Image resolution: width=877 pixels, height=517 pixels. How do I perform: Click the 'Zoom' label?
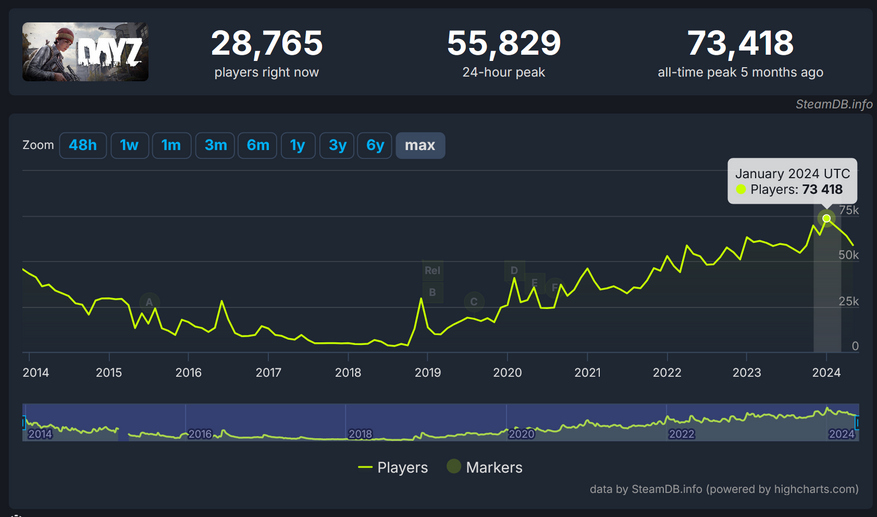[38, 145]
